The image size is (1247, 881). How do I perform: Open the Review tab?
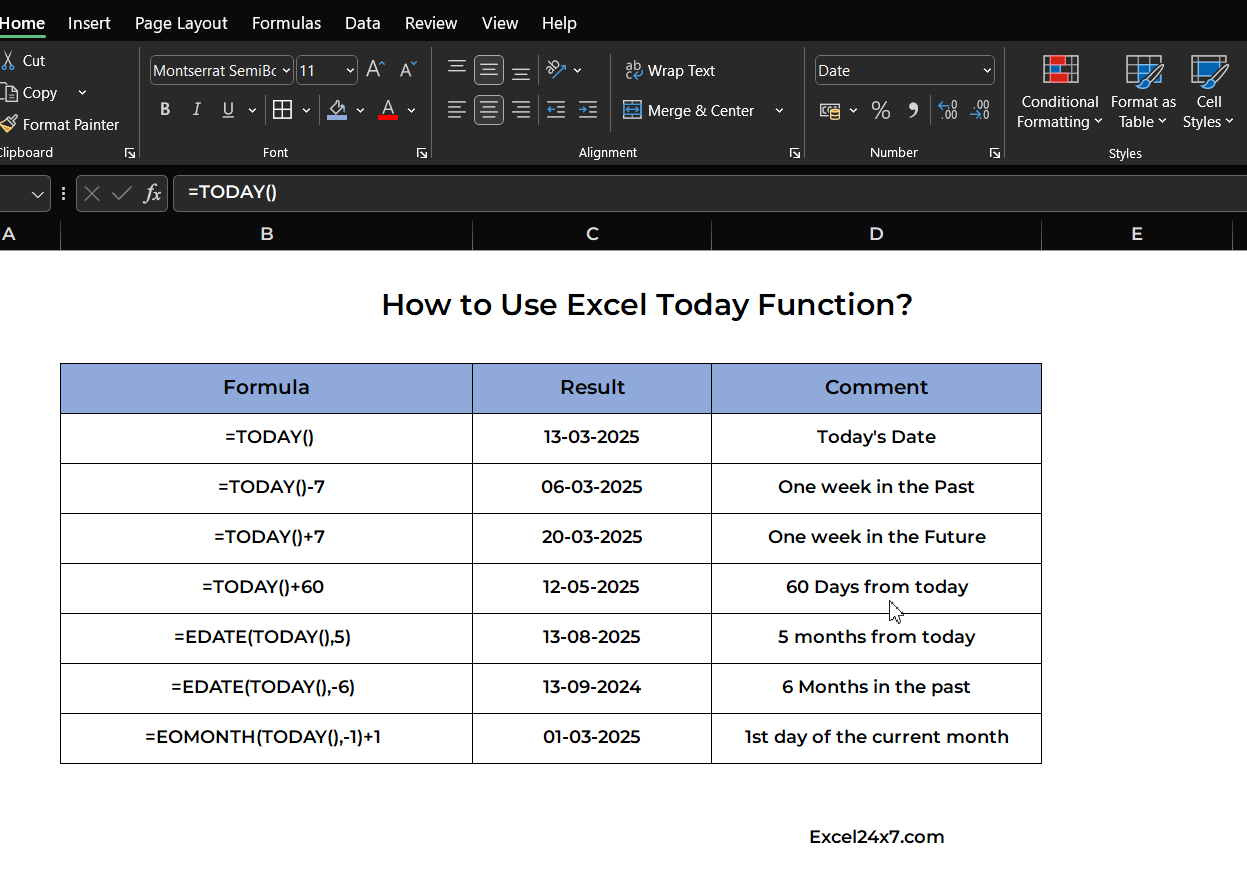(431, 22)
